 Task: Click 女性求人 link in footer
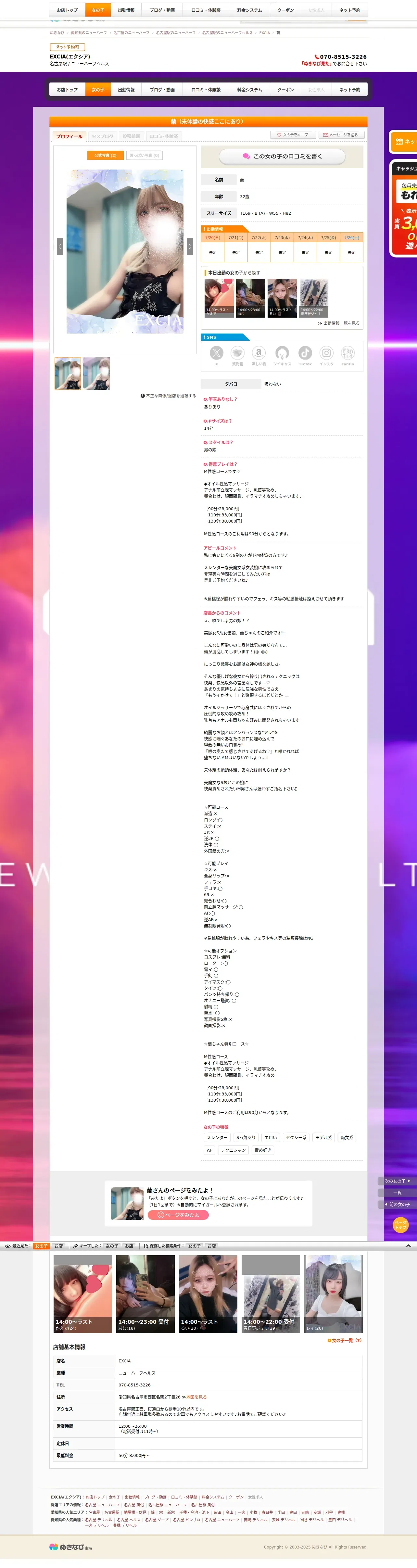[x=256, y=1497]
